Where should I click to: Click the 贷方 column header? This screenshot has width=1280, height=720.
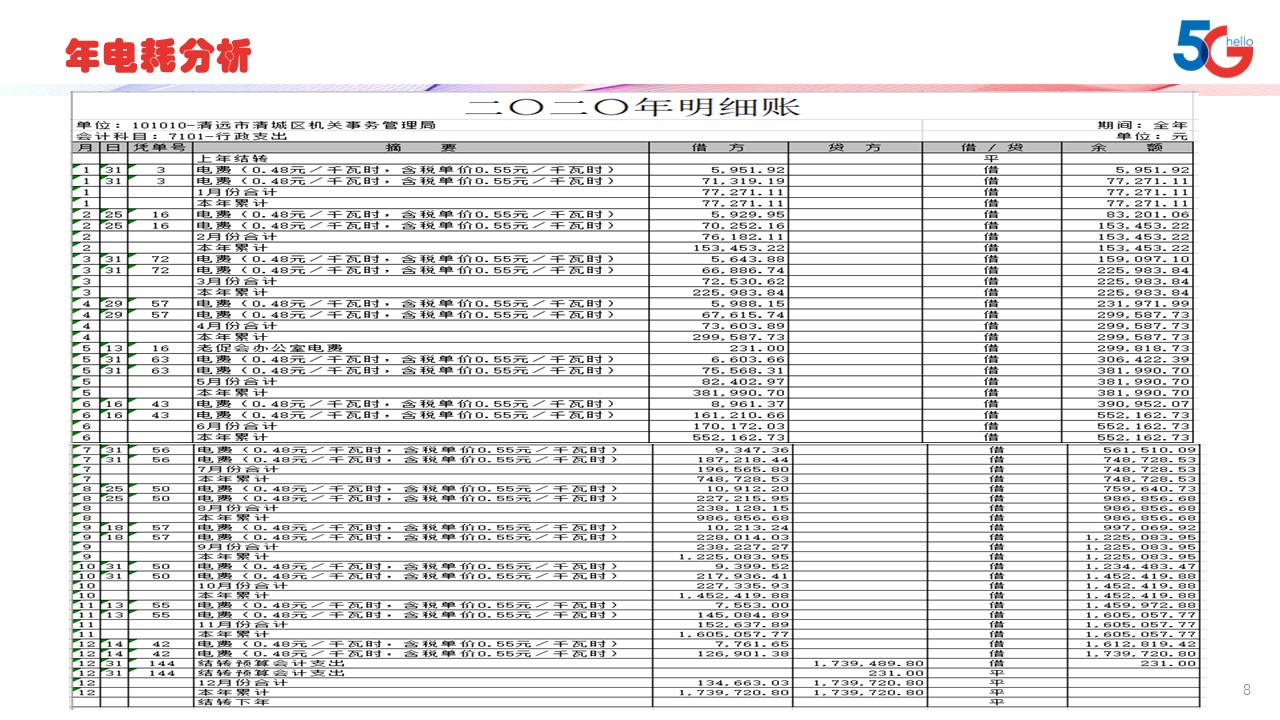tap(855, 147)
